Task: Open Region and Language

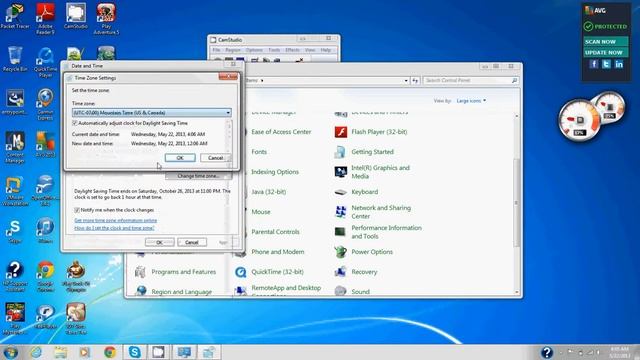Action: click(x=173, y=291)
